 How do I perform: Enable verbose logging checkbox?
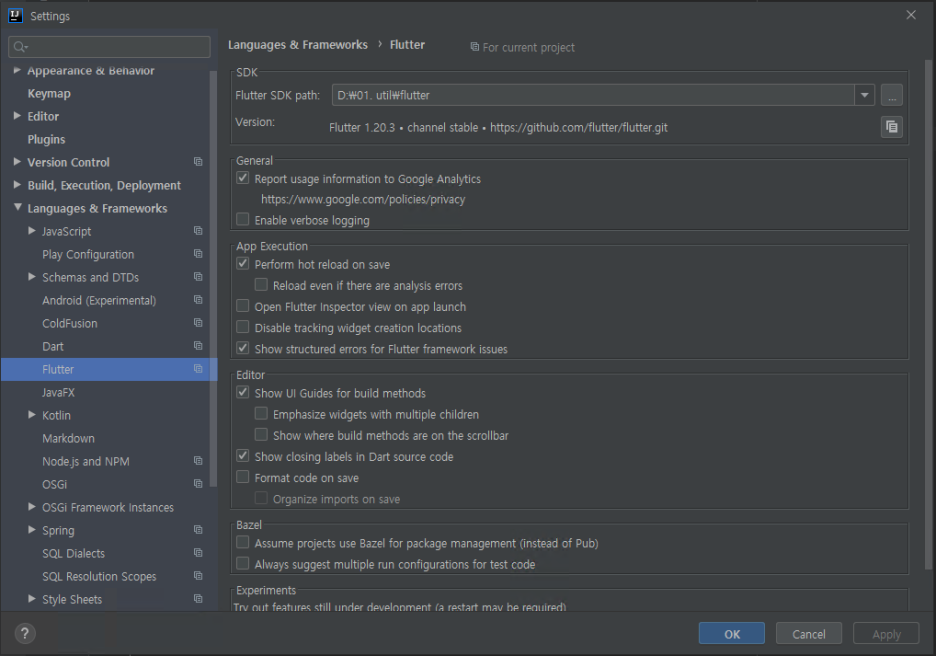243,220
